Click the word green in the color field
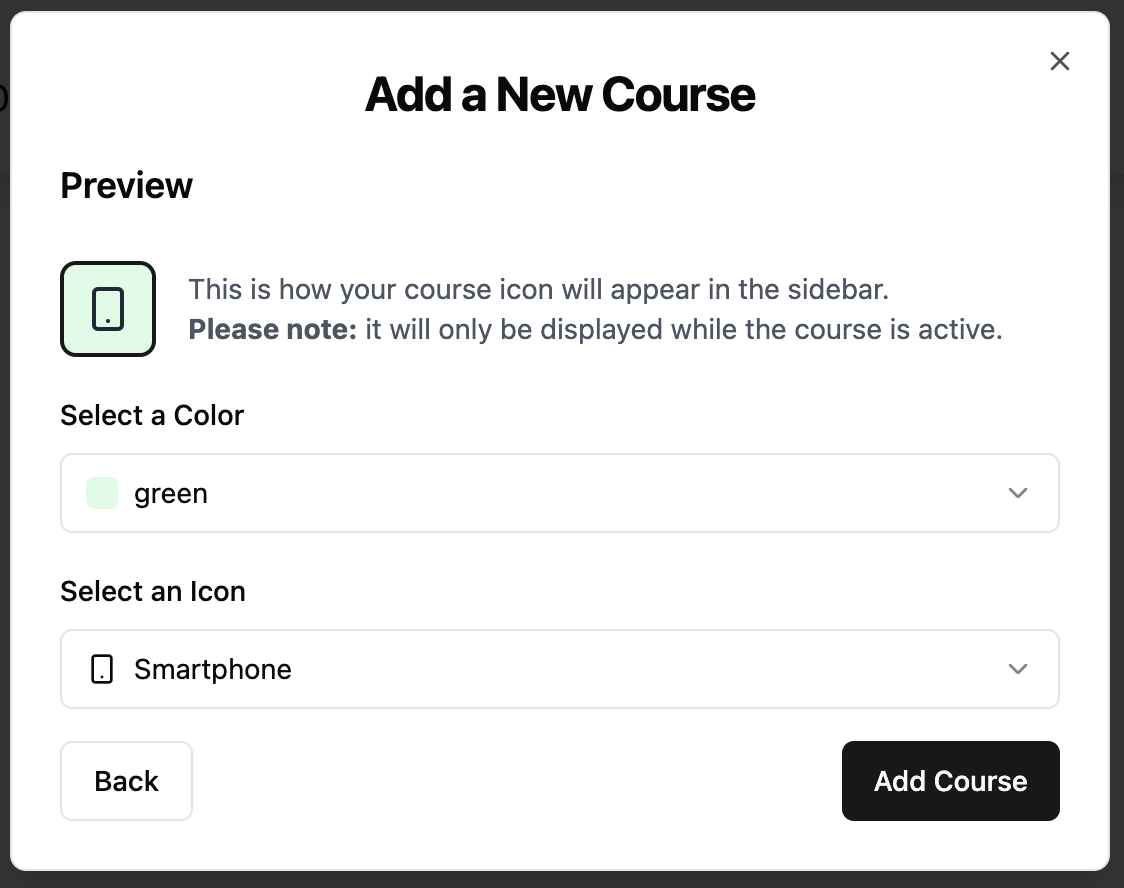This screenshot has height=888, width=1124. pyautogui.click(x=170, y=493)
